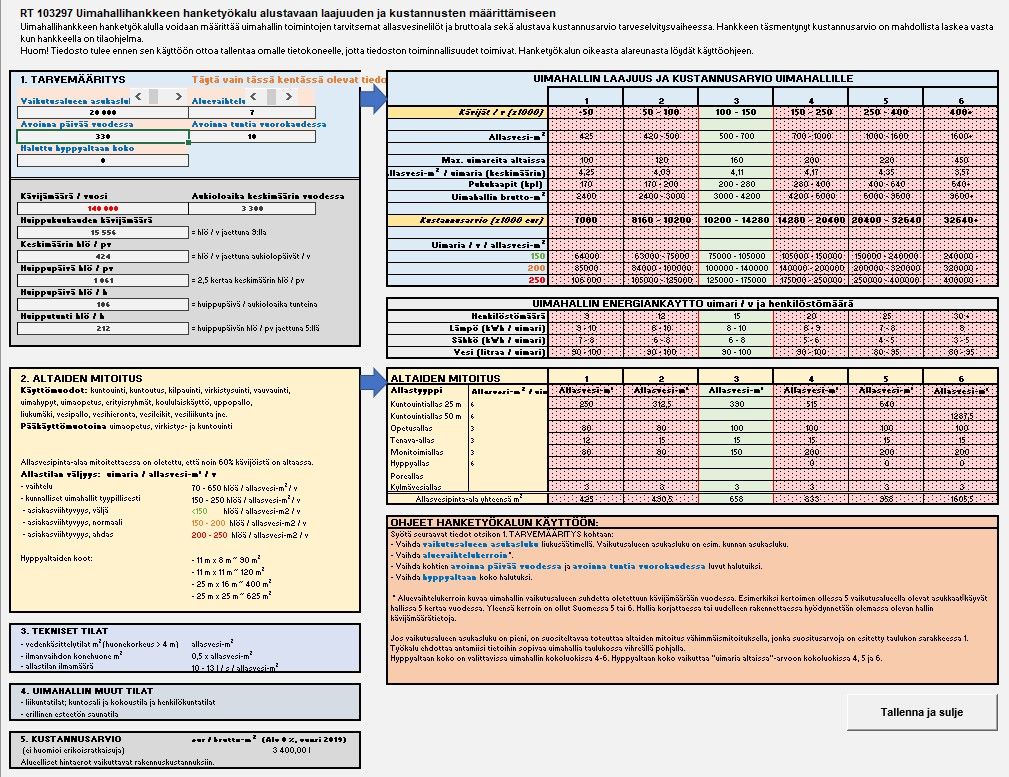Viewport: 1009px width, 777px height.
Task: Click the pool area cell 1287,5
Action: click(961, 417)
